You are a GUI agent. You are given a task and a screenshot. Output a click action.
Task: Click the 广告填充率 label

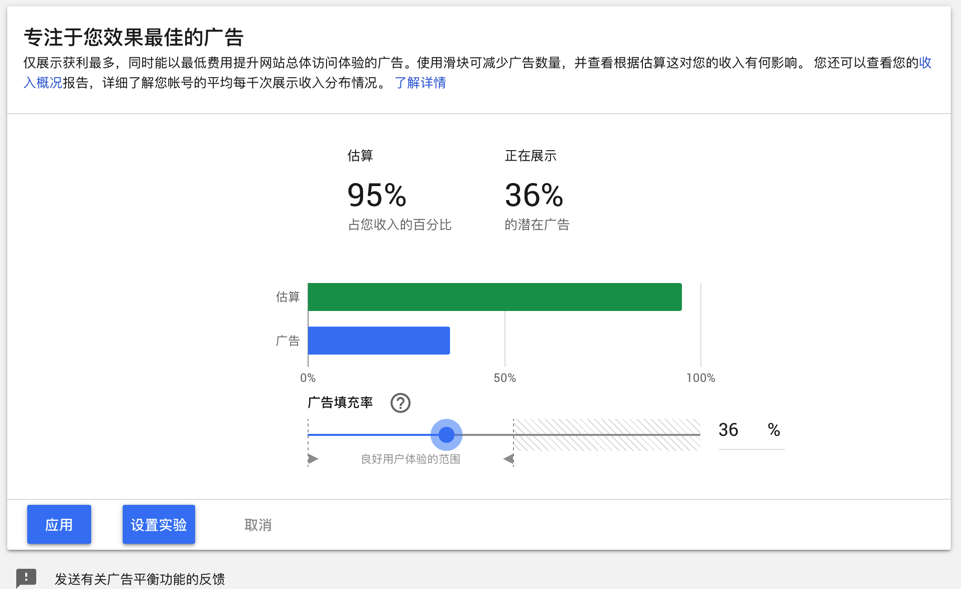[340, 403]
